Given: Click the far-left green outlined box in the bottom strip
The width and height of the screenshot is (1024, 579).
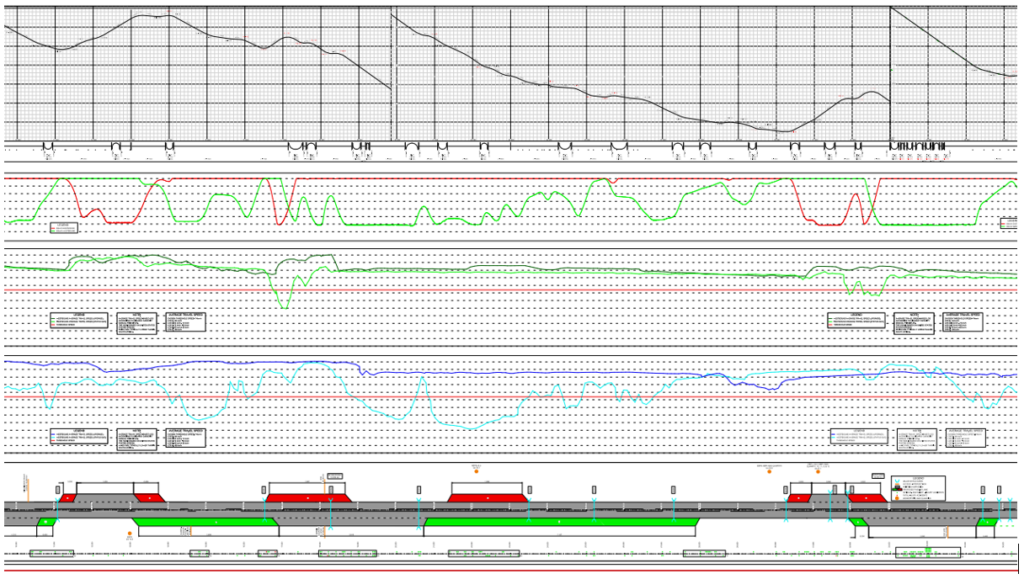Looking at the screenshot, I should (51, 553).
